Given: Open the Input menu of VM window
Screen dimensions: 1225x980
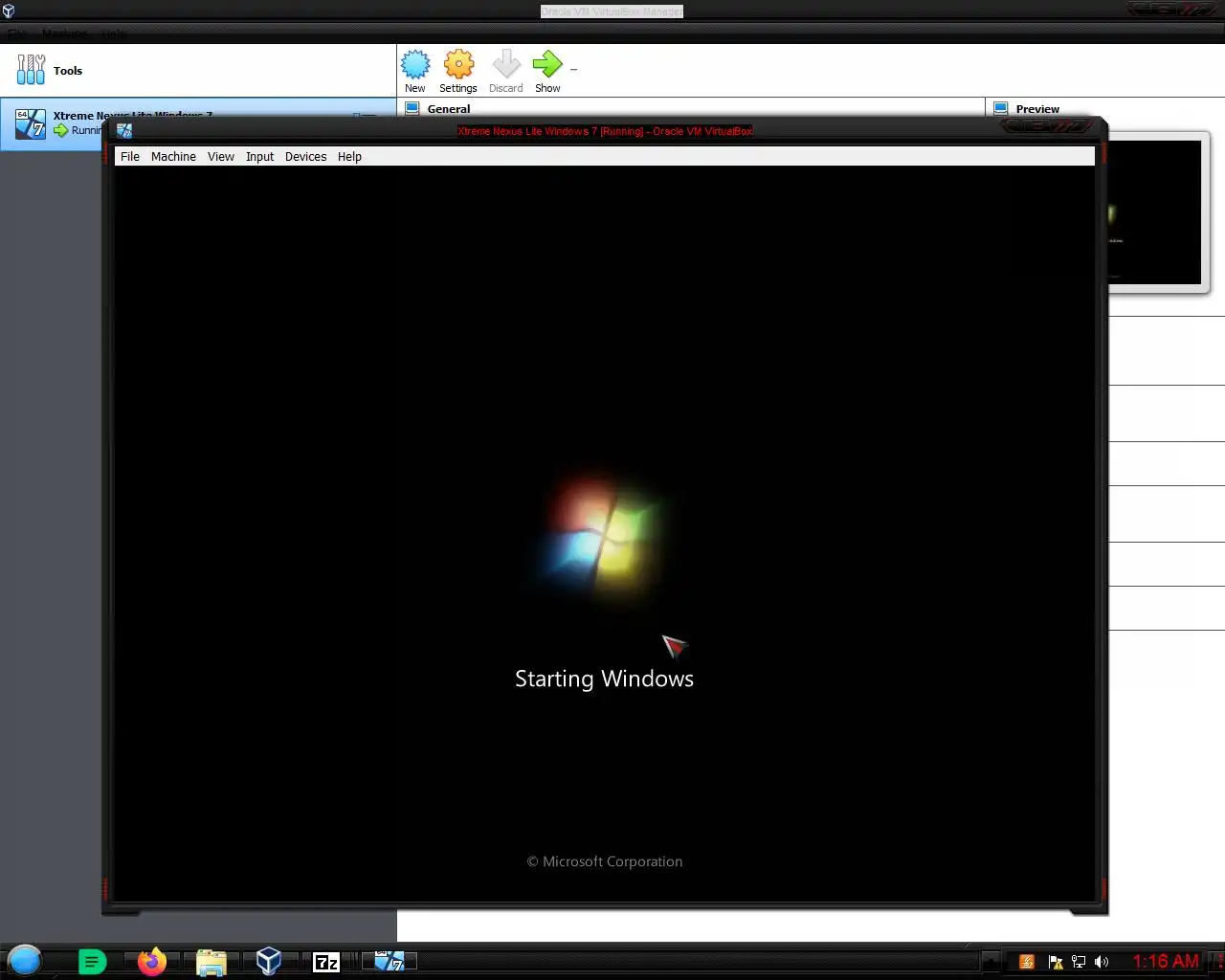Looking at the screenshot, I should click(259, 157).
